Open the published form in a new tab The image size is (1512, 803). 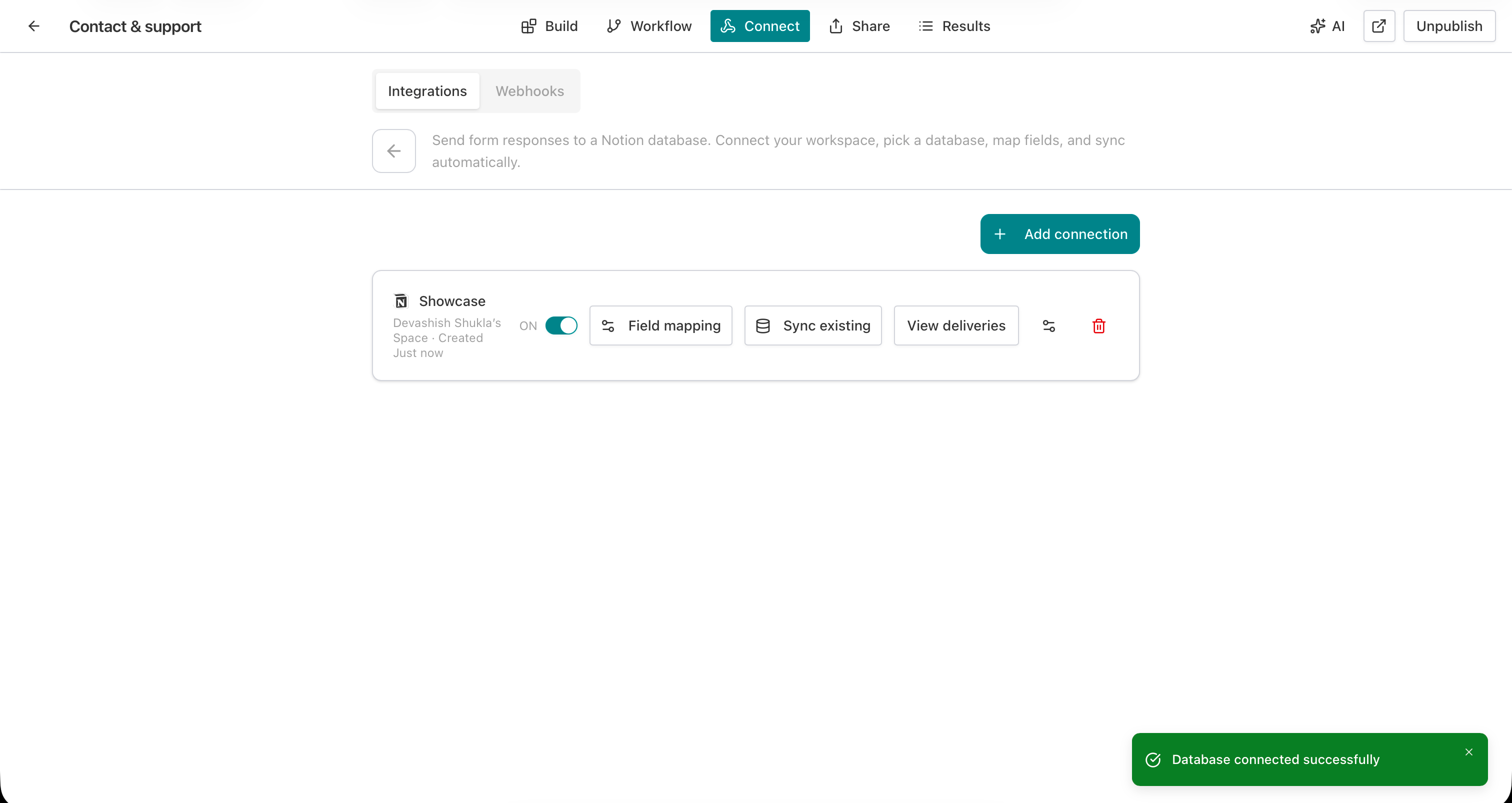[1379, 26]
